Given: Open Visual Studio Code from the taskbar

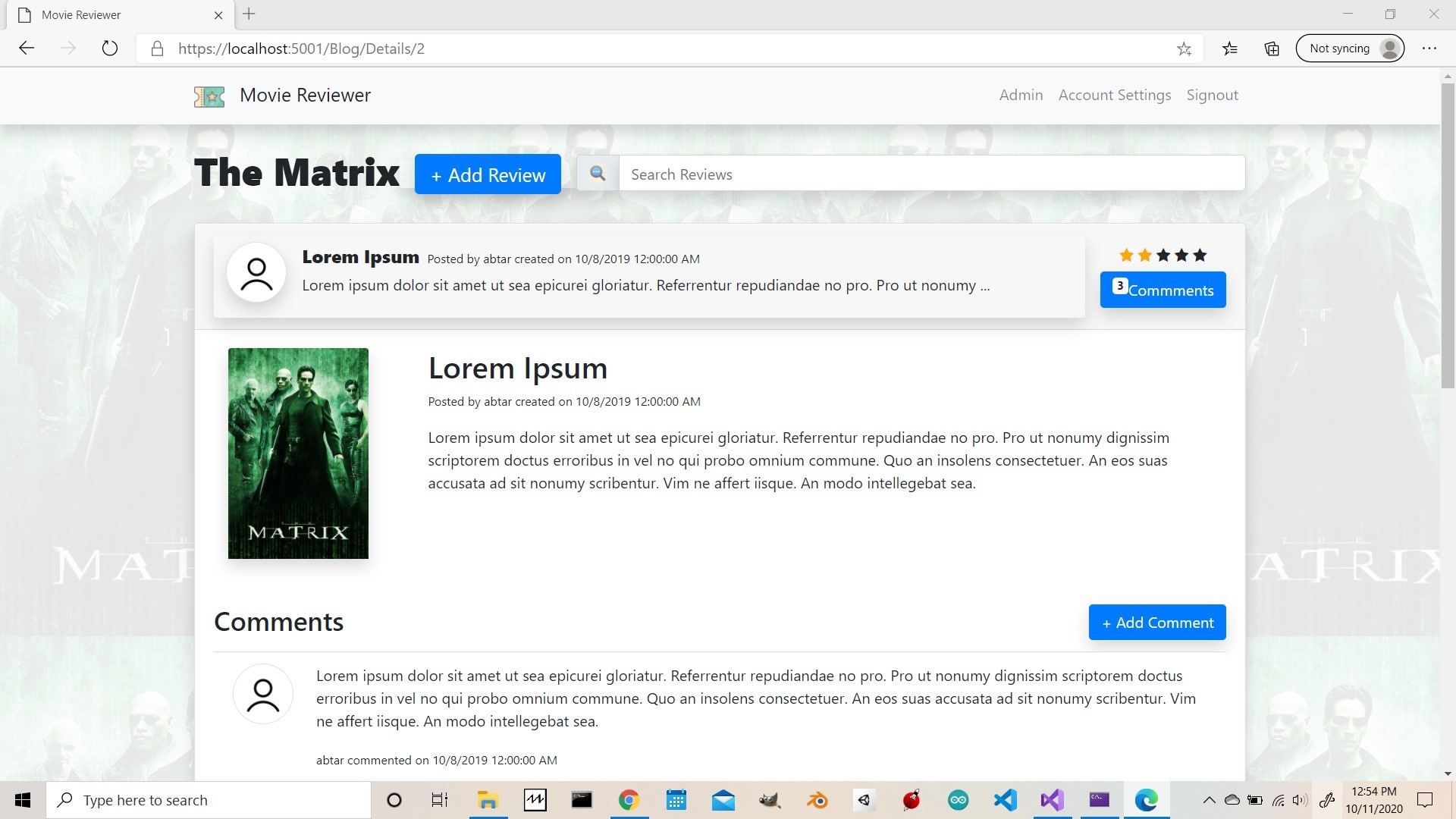Looking at the screenshot, I should coord(1005,800).
